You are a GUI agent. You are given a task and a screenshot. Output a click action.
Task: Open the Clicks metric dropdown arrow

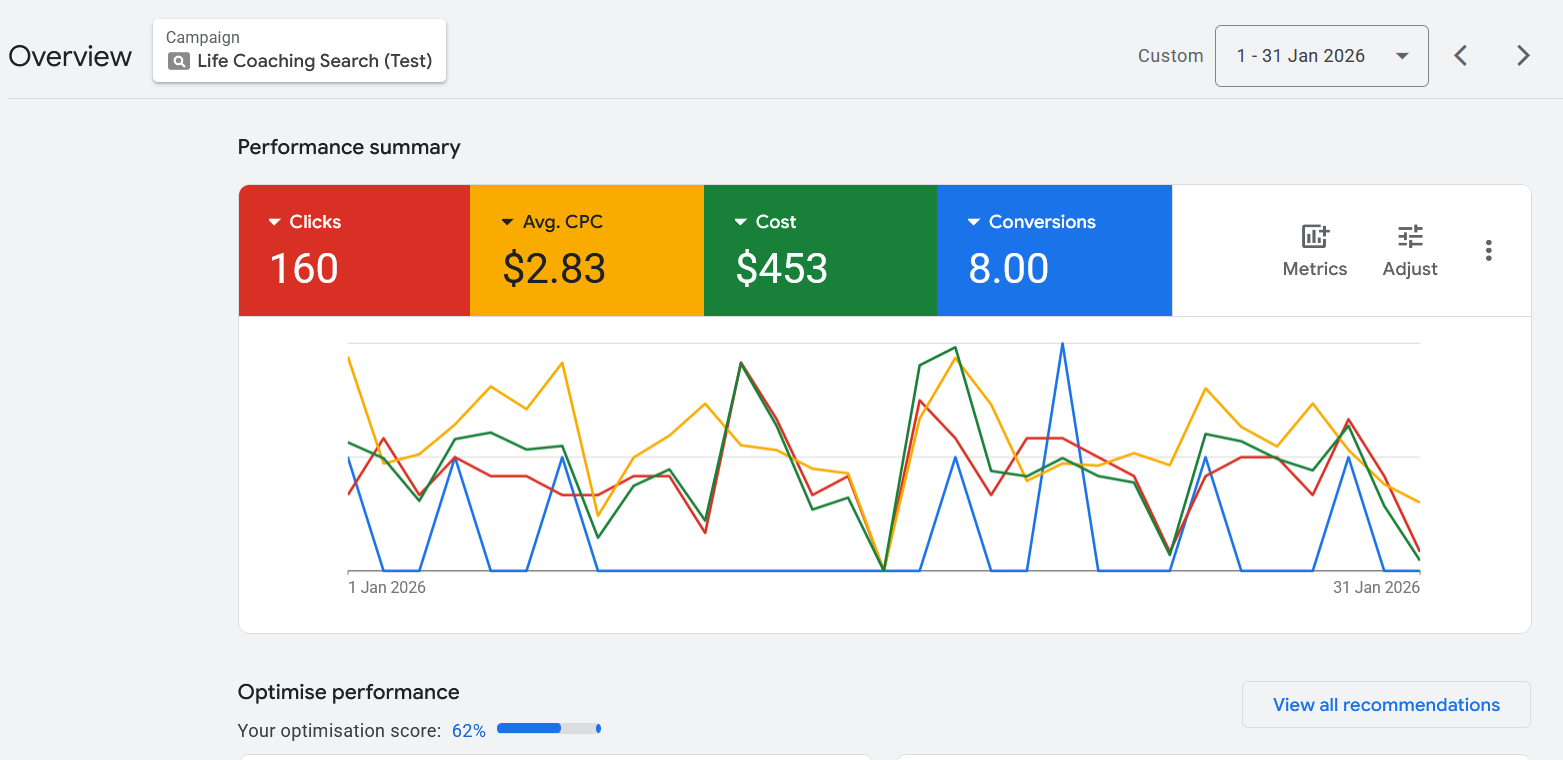coord(275,222)
